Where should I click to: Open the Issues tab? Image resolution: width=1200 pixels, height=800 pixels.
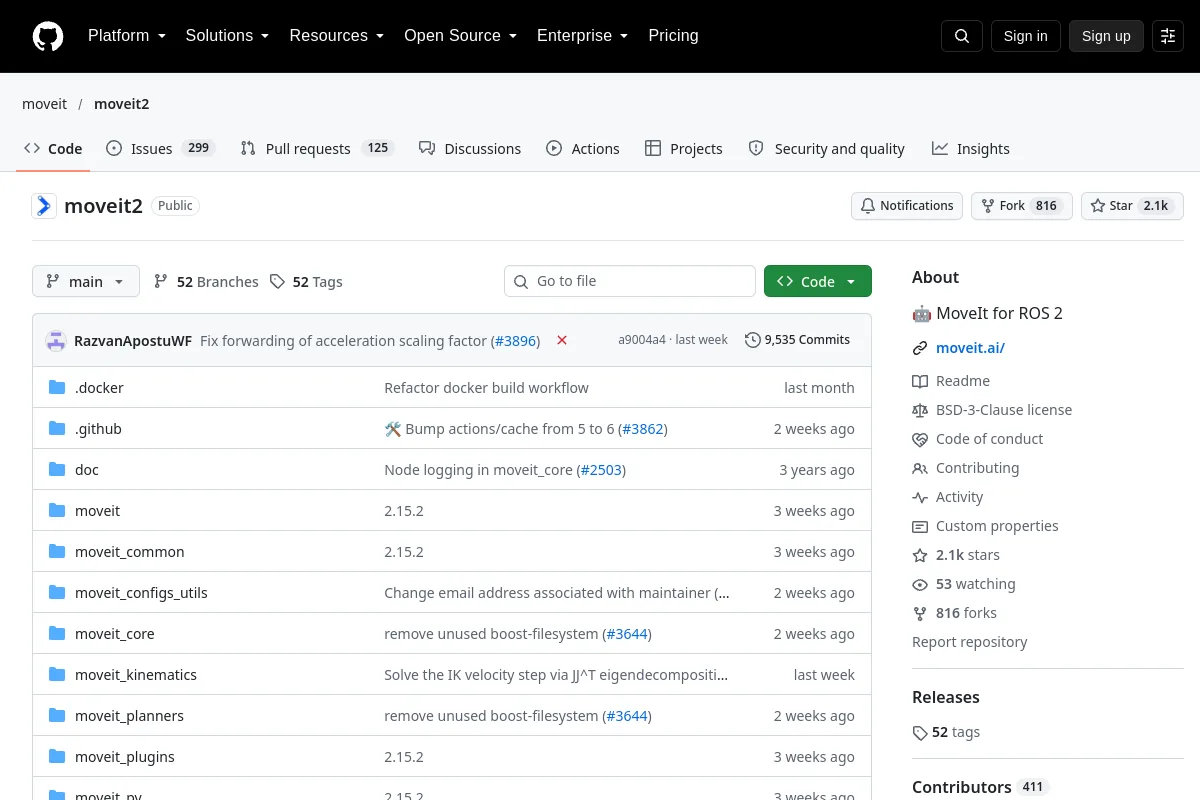pos(160,148)
